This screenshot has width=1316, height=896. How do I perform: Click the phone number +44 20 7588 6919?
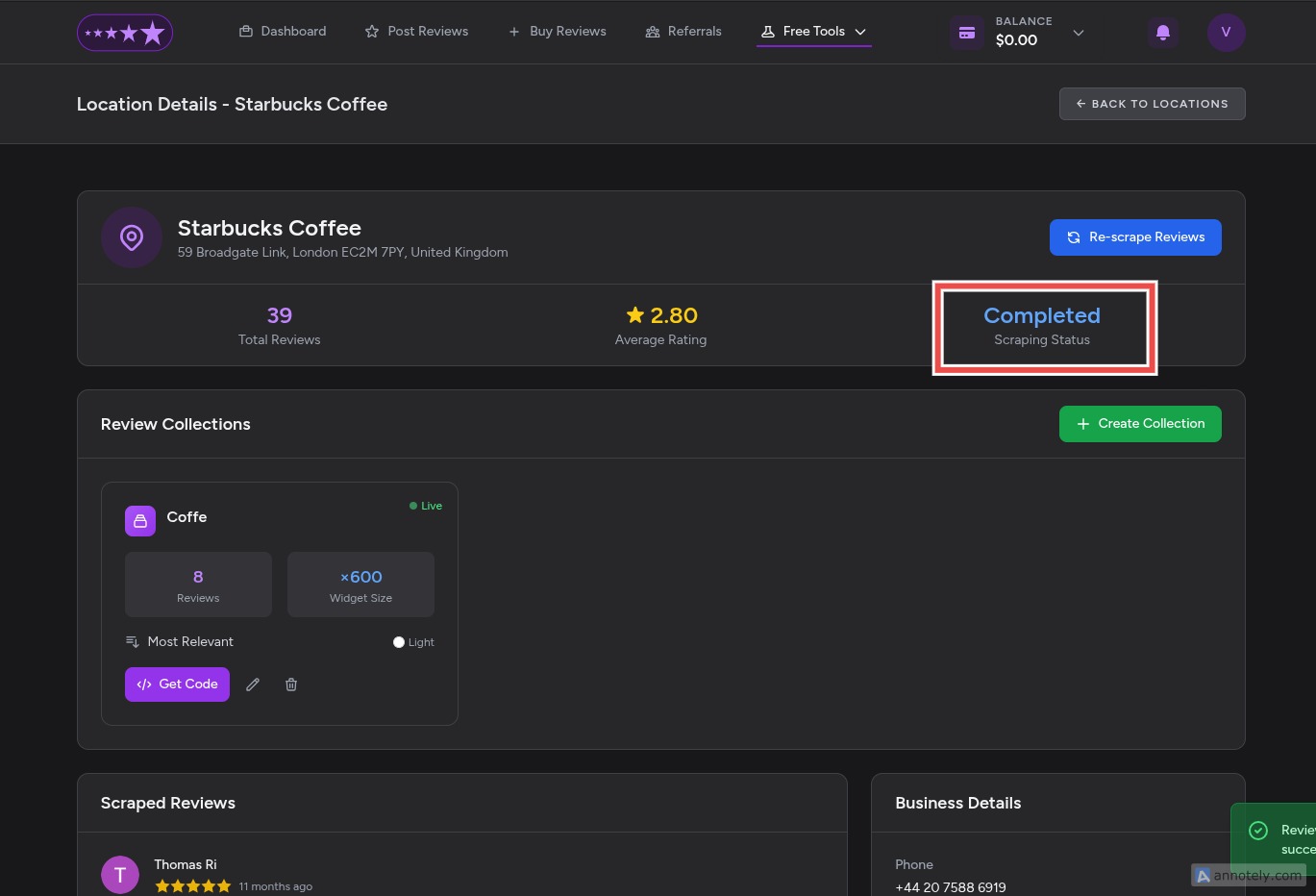coord(951,887)
